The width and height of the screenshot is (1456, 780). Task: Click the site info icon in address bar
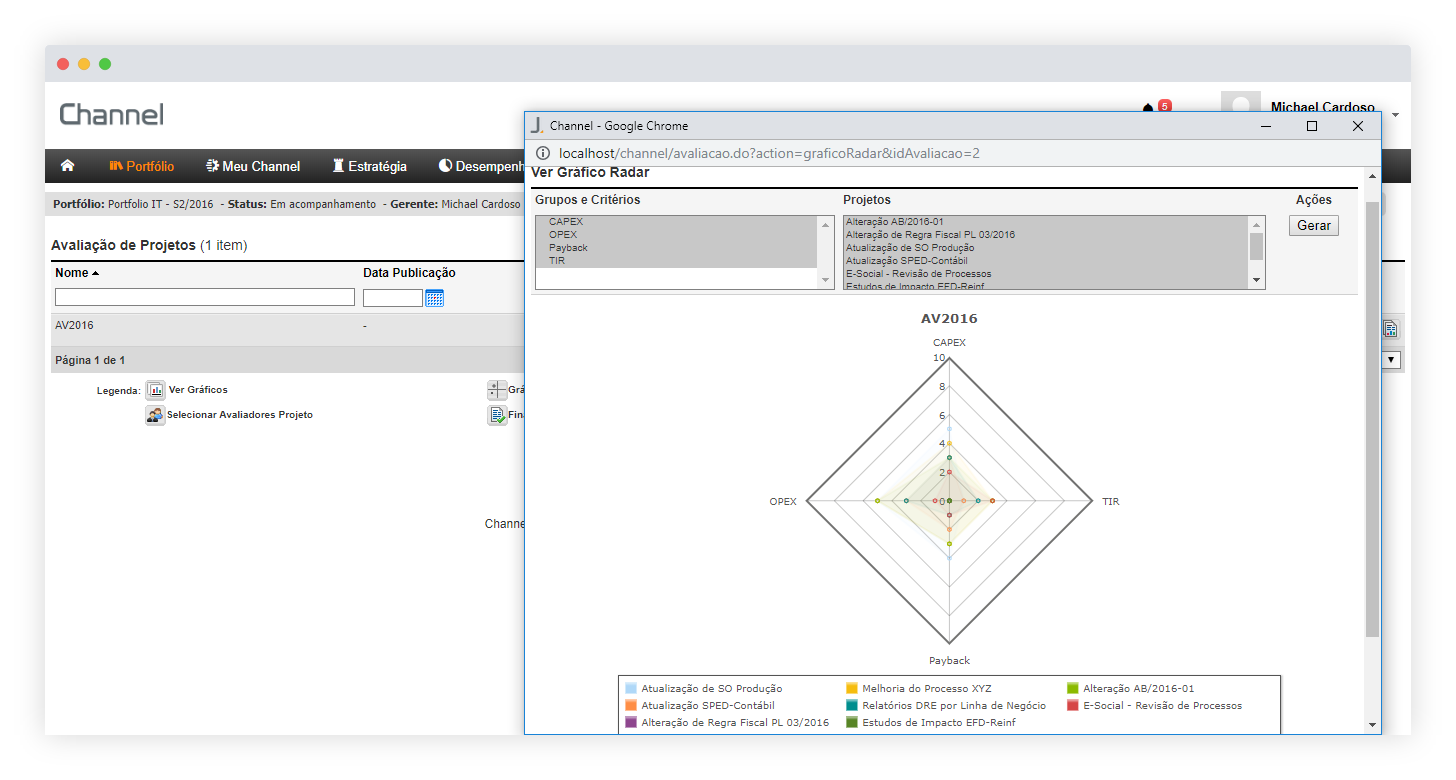543,153
